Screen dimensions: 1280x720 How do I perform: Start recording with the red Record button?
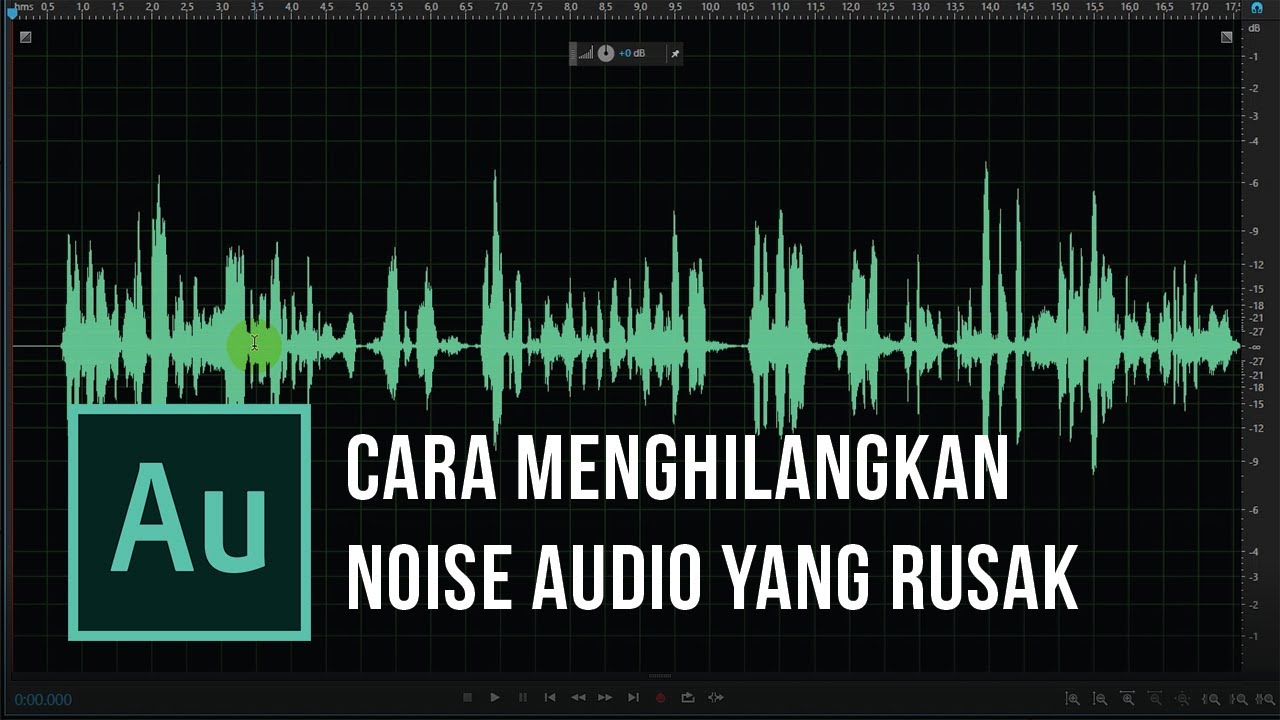660,697
